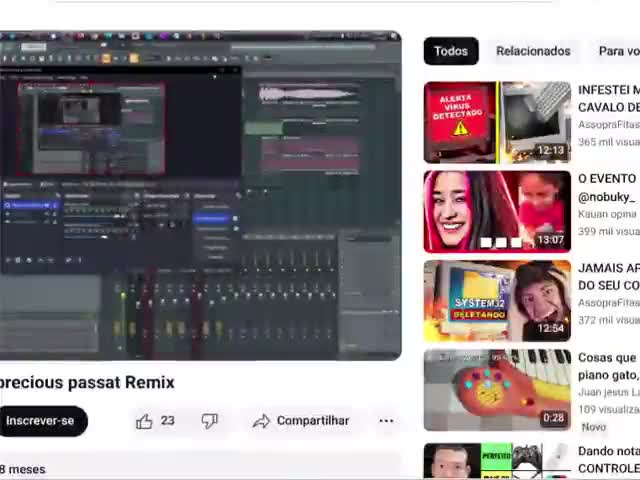Select the Todos filter chip
Viewport: 640px width, 480px height.
click(x=450, y=51)
